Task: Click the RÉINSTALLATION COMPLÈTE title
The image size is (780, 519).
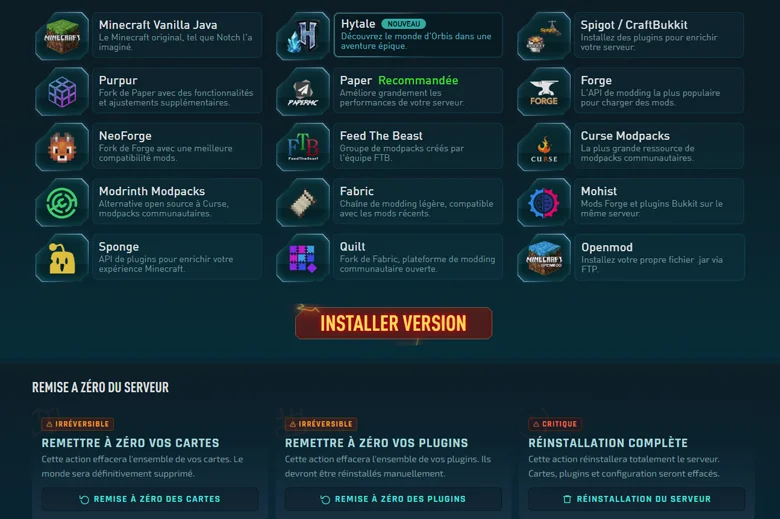Action: (x=608, y=443)
